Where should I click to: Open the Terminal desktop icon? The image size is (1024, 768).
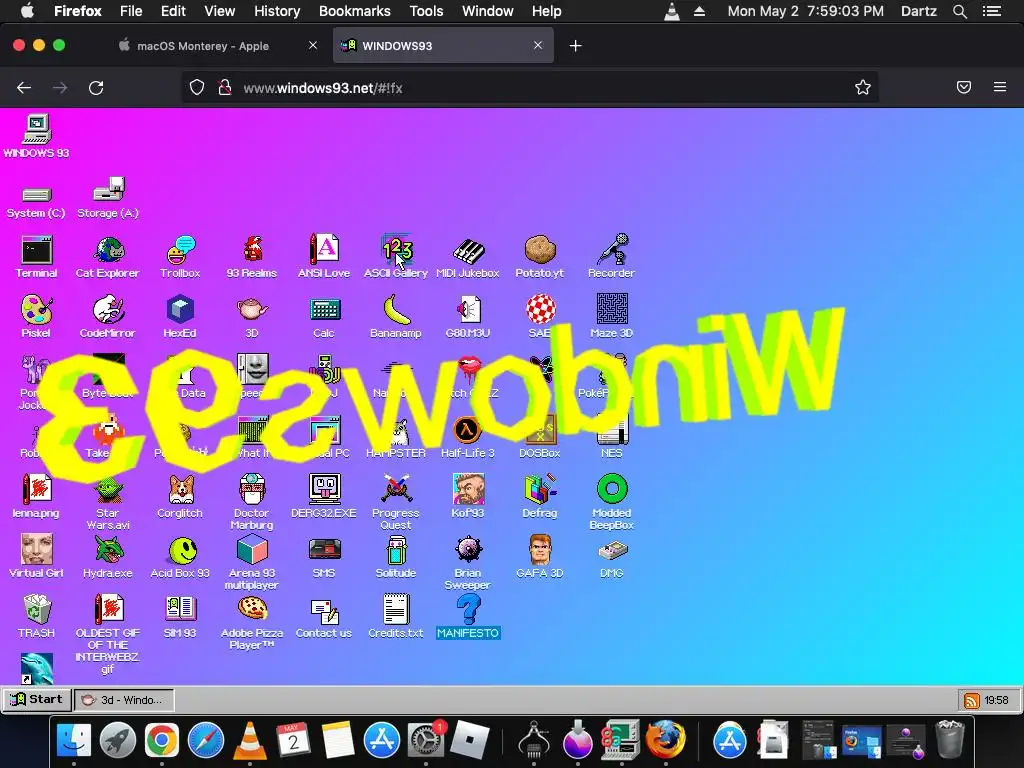point(37,257)
